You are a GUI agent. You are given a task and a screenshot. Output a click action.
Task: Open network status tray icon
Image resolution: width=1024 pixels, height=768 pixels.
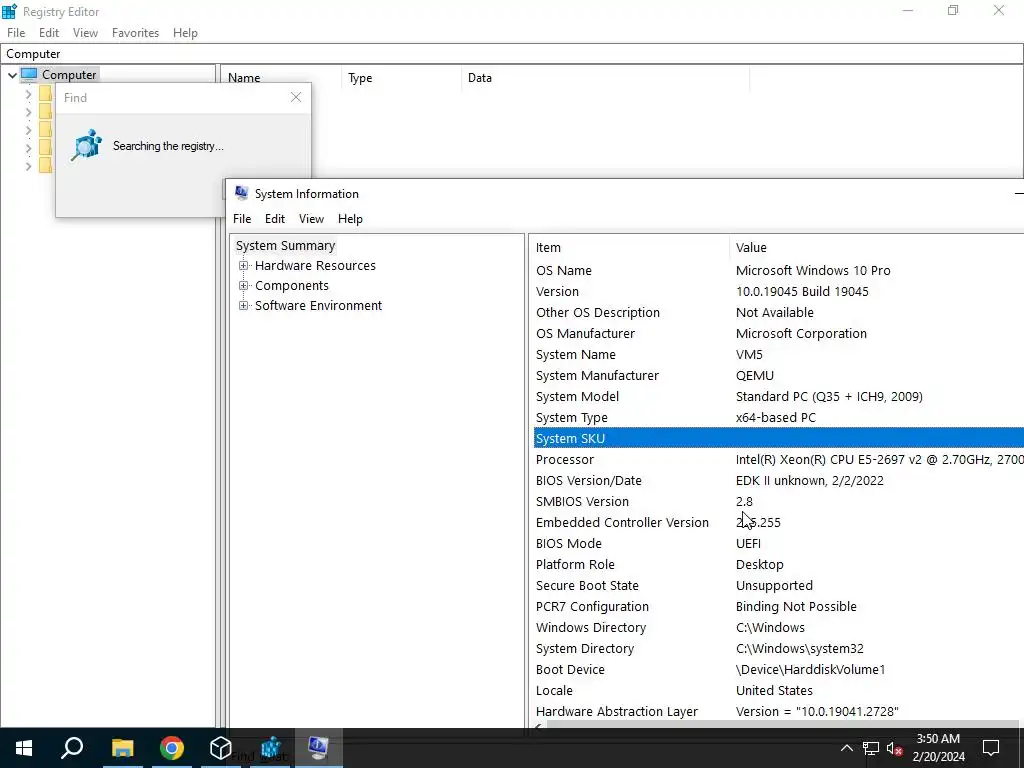[x=871, y=748]
